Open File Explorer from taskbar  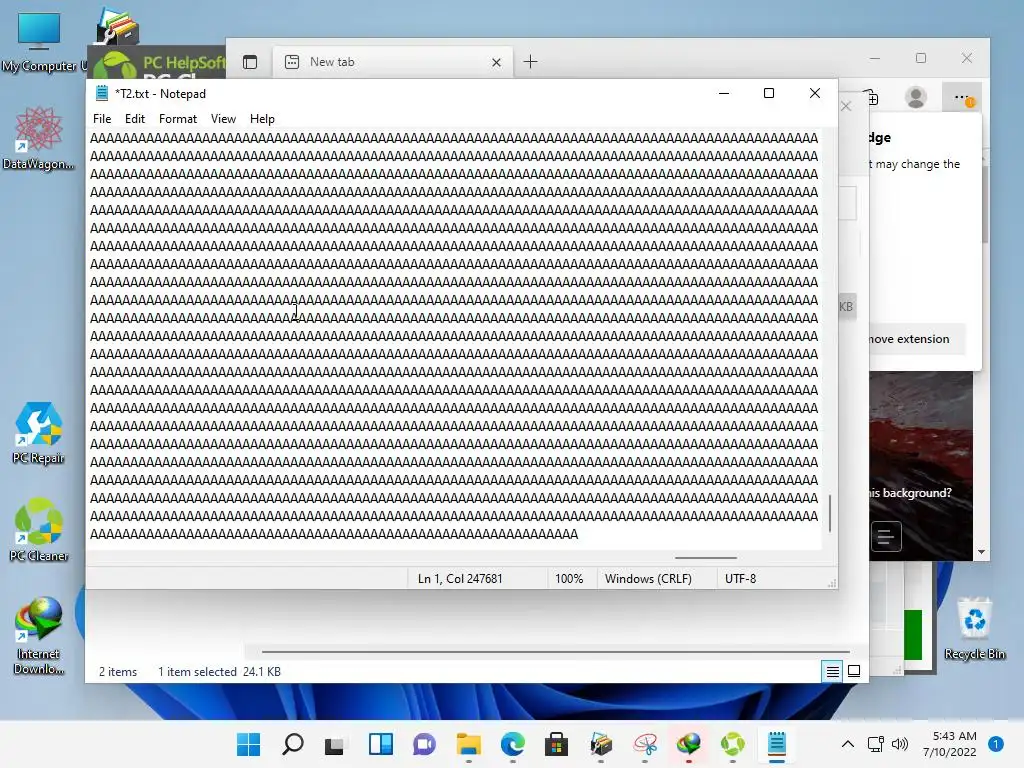click(x=468, y=744)
